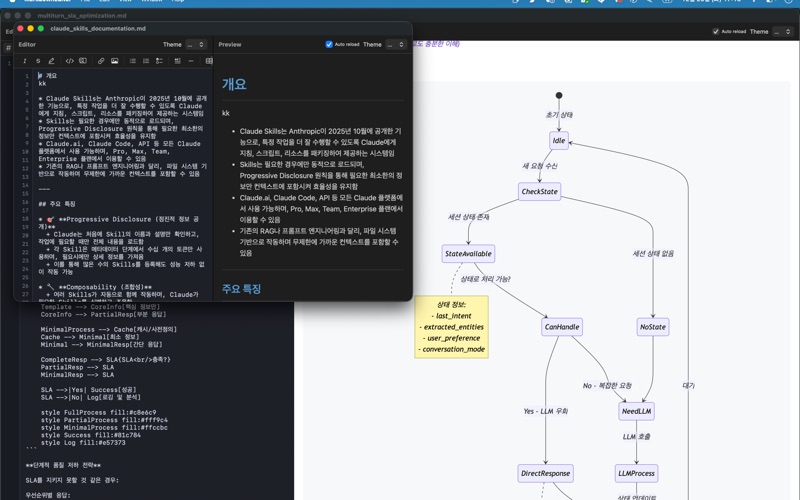Disable Auto reload in the front preview pane
This screenshot has width=800, height=500.
click(329, 44)
